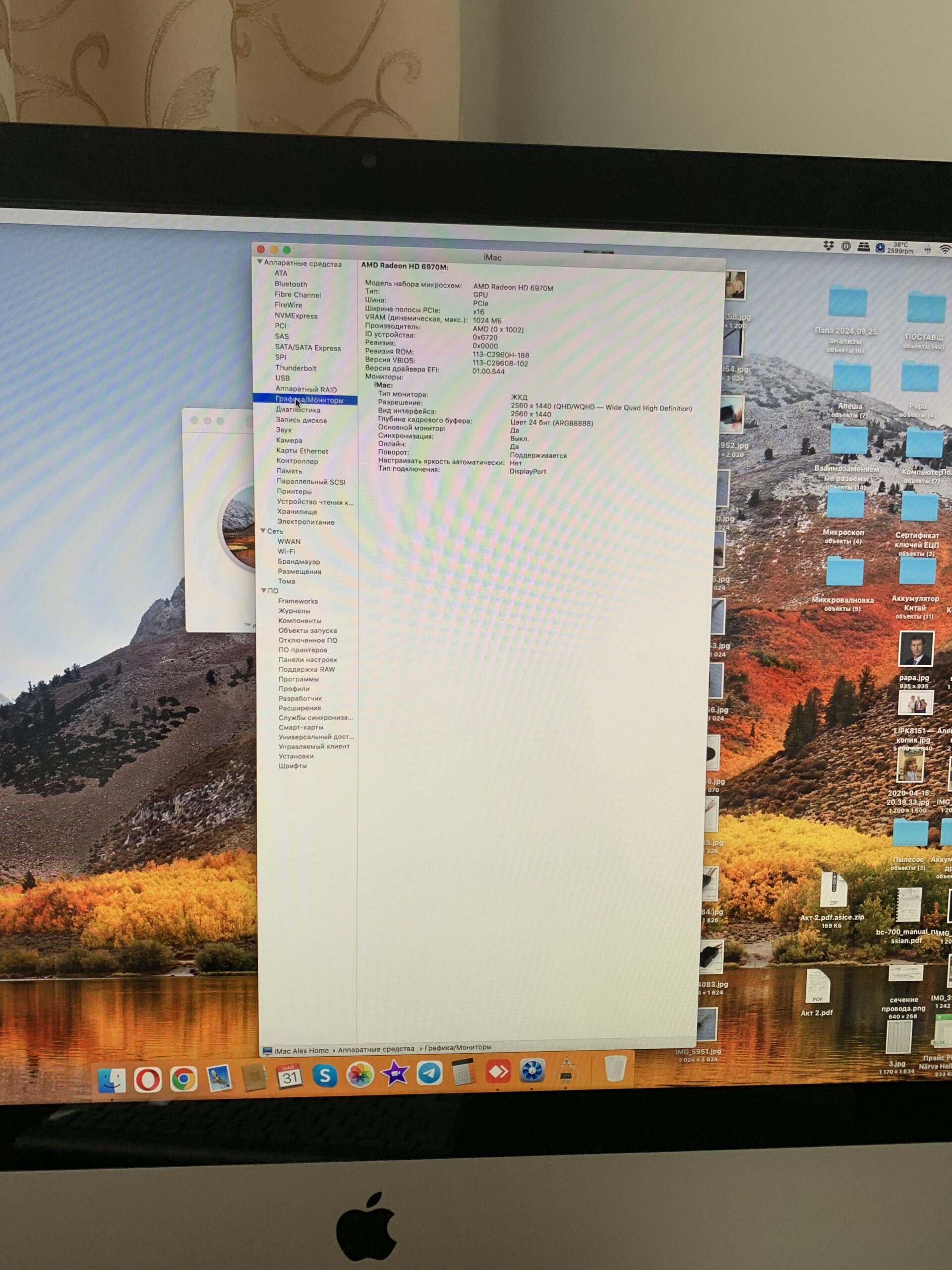Select Программы under ПО
This screenshot has width=952, height=1270.
pyautogui.click(x=298, y=679)
